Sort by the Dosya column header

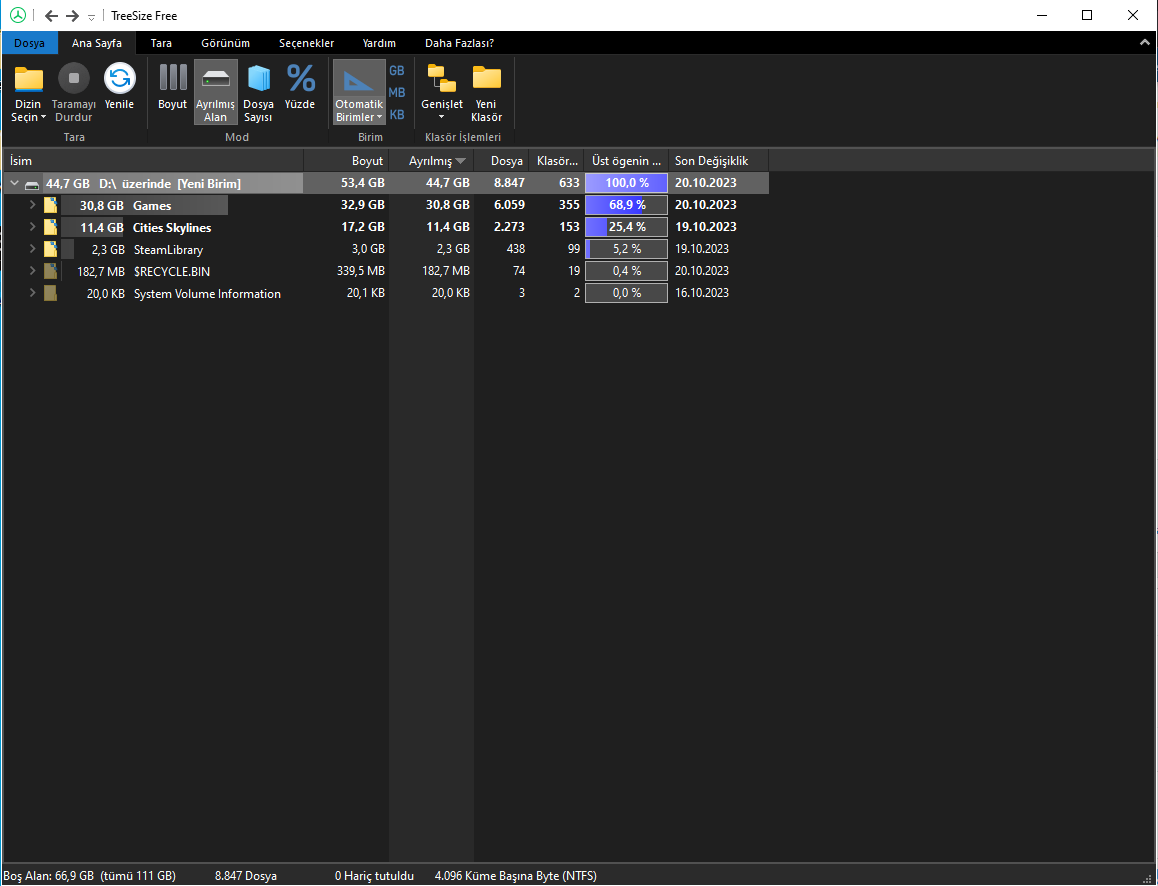click(501, 161)
